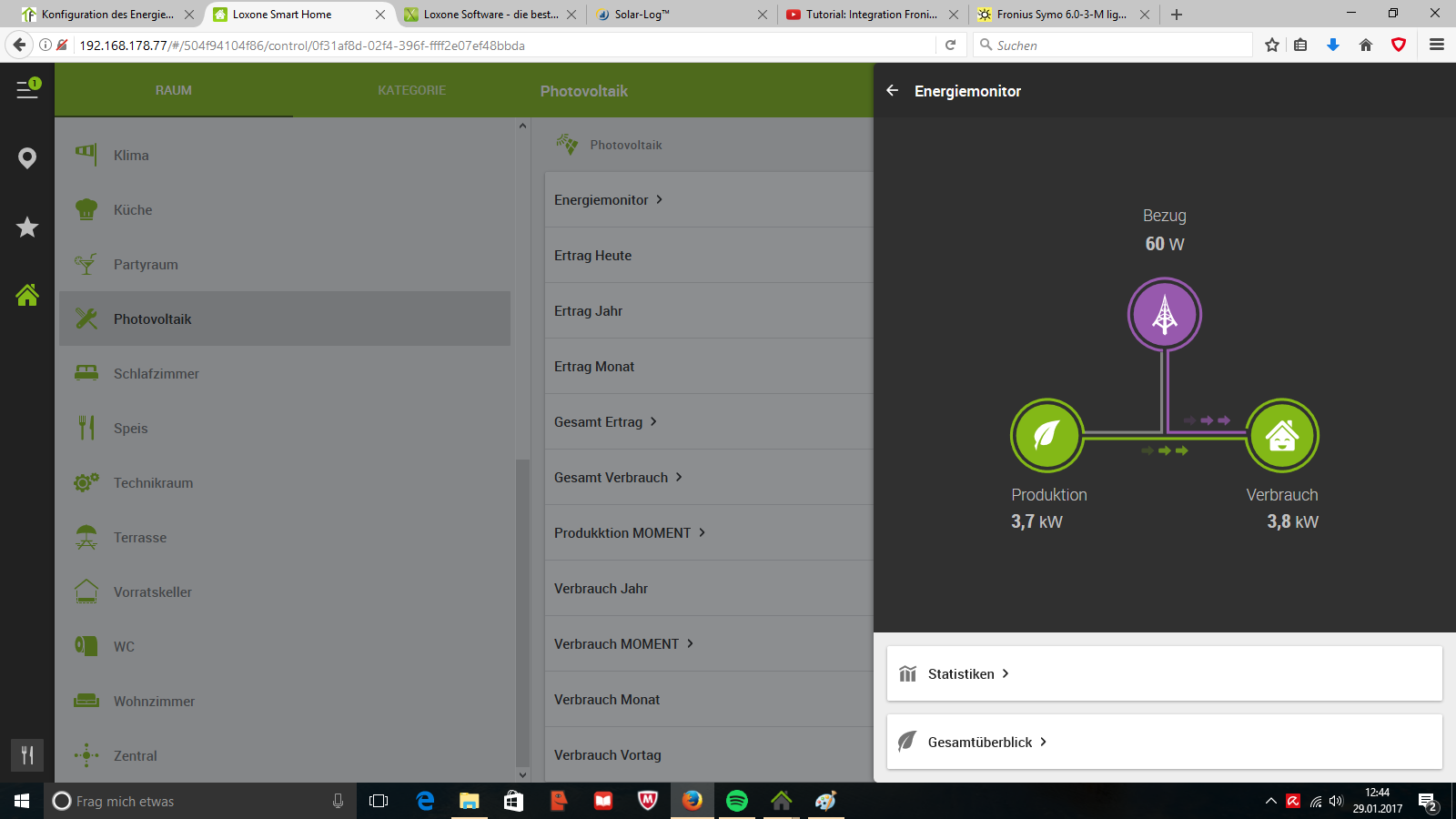1456x819 pixels.
Task: Click the Ertrag Jahr row
Action: 709,310
